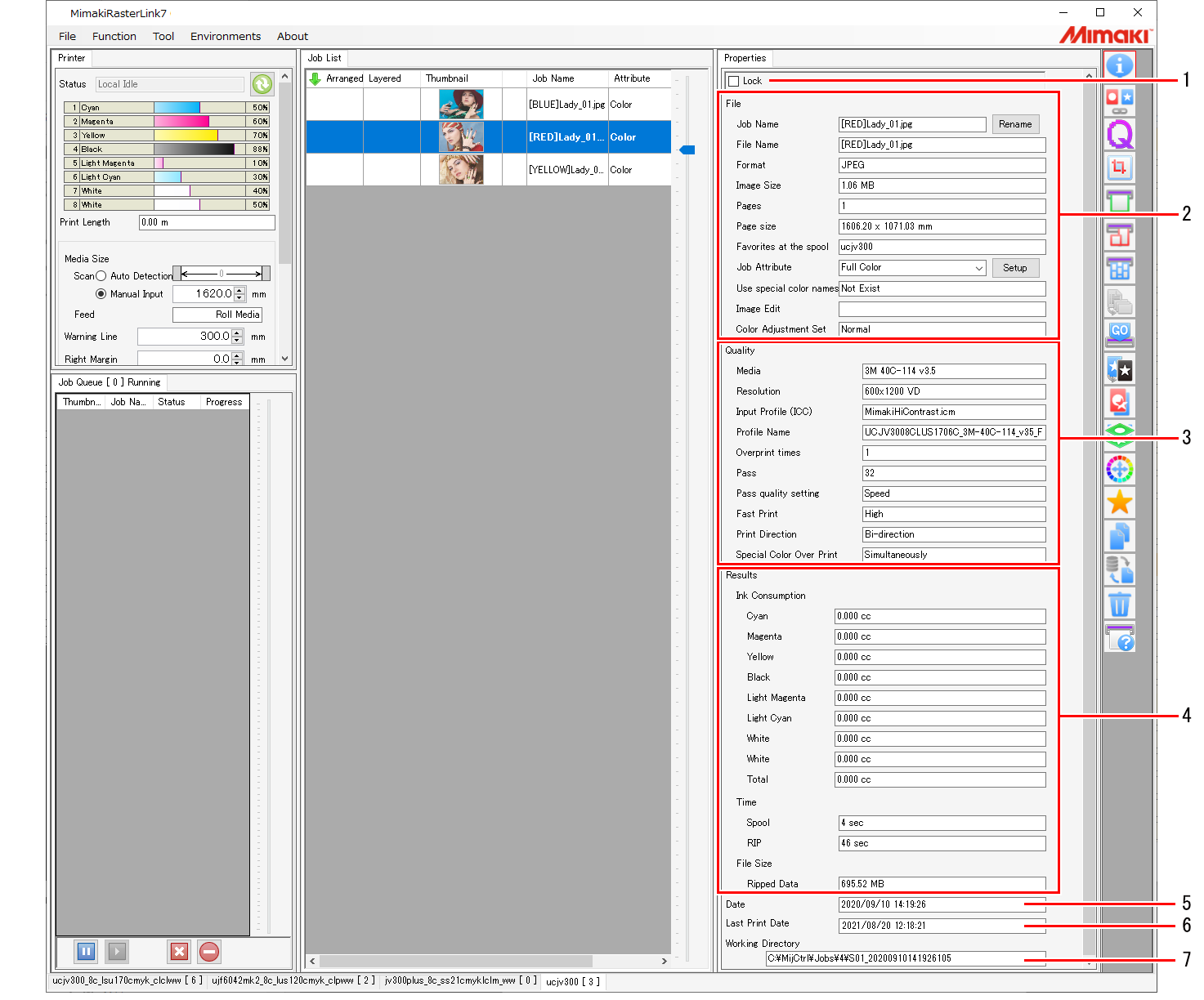The image size is (1204, 1000).
Task: Select the [YELLOW]Lady_0 job thumbnail
Action: (460, 169)
